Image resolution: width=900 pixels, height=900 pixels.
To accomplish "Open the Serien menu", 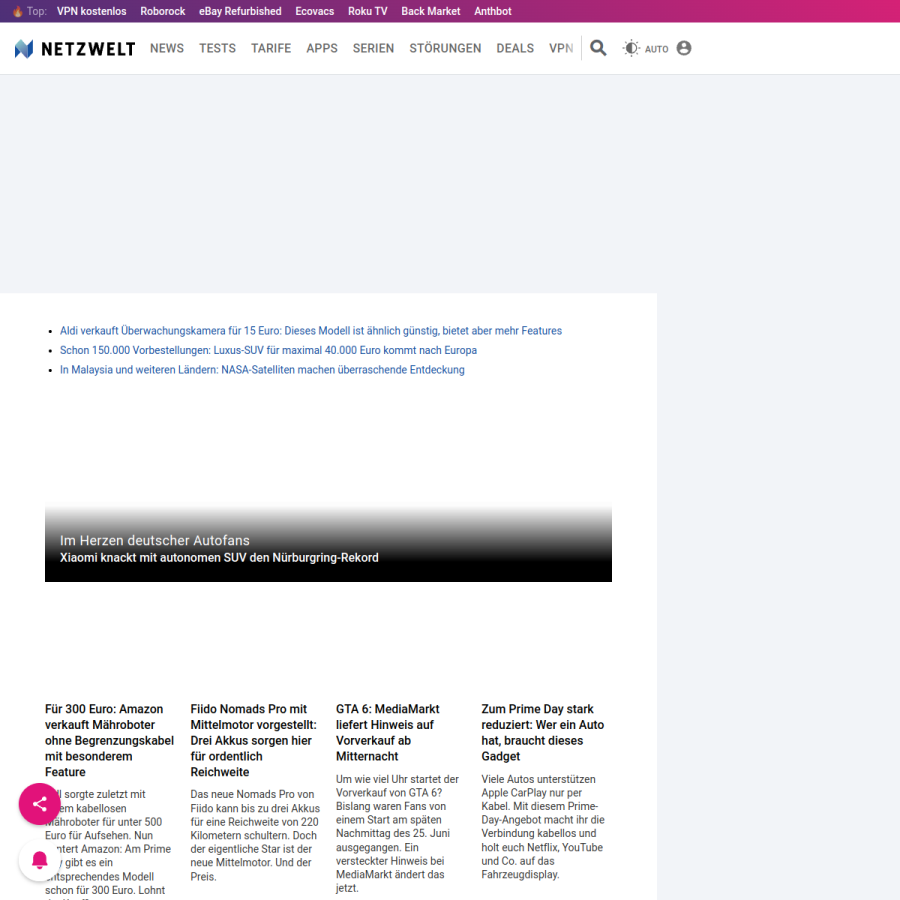I will coord(373,48).
